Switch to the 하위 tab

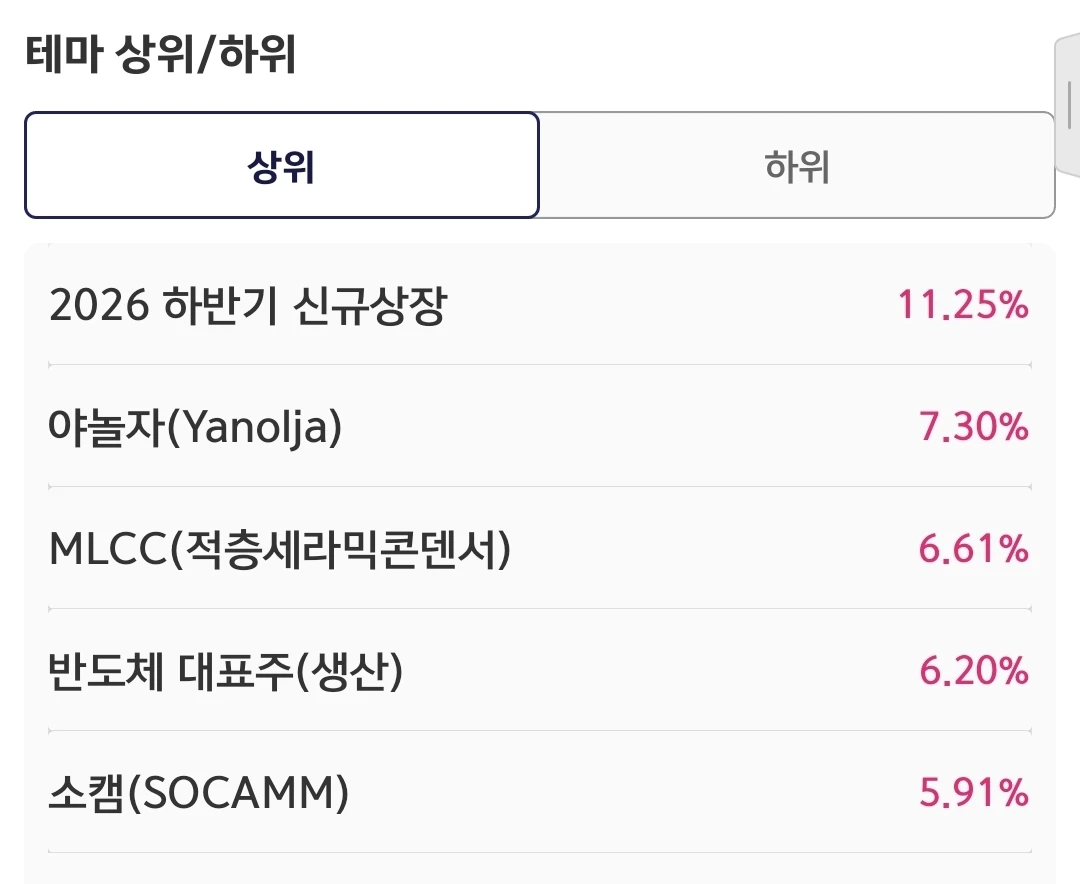(x=796, y=165)
